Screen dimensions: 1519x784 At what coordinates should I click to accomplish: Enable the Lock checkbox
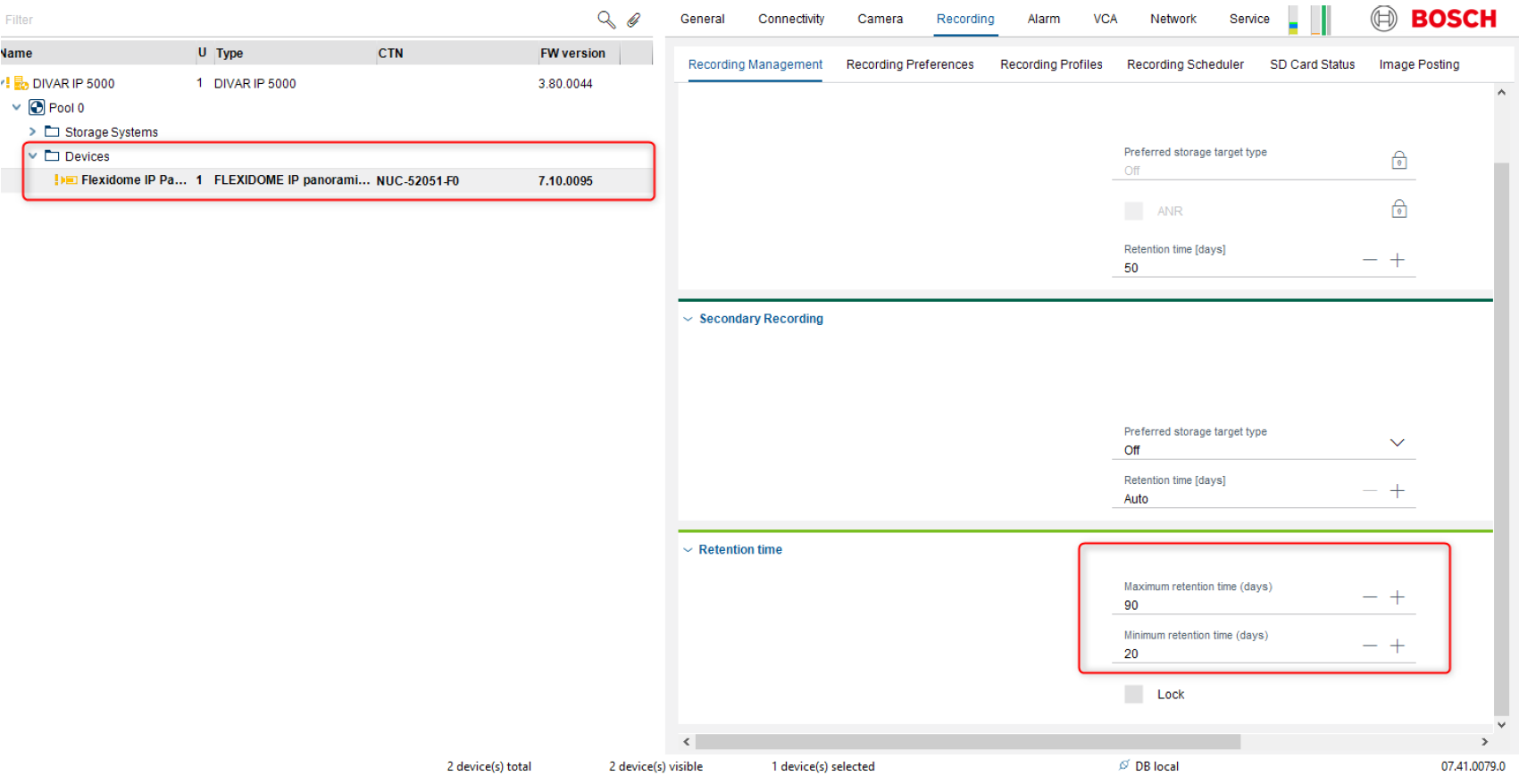1133,694
